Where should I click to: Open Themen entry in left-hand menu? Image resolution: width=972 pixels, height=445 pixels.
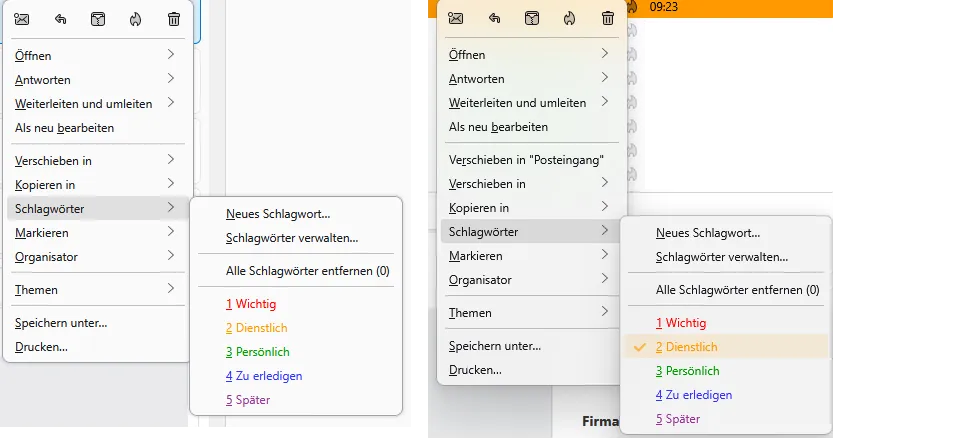[x=96, y=289]
